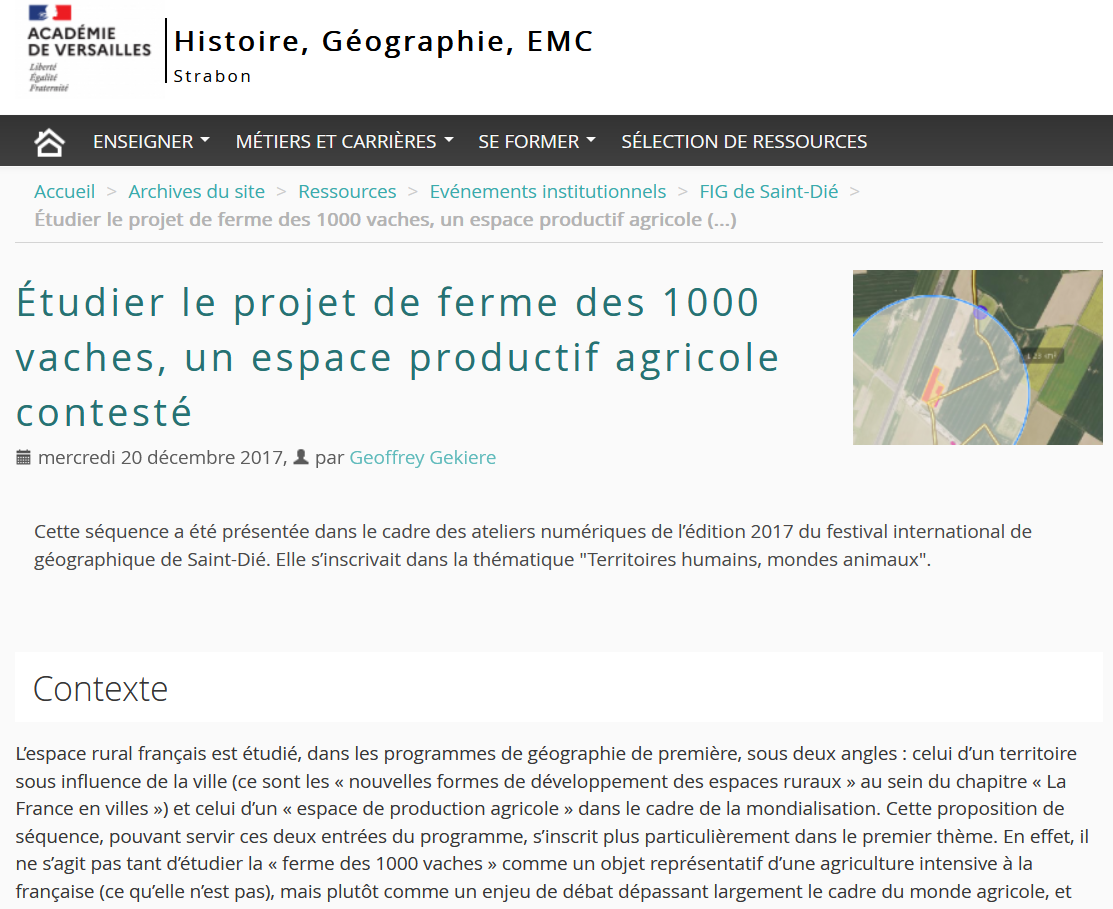The image size is (1113, 909).
Task: Expand the SE FORMER dropdown
Action: point(537,142)
